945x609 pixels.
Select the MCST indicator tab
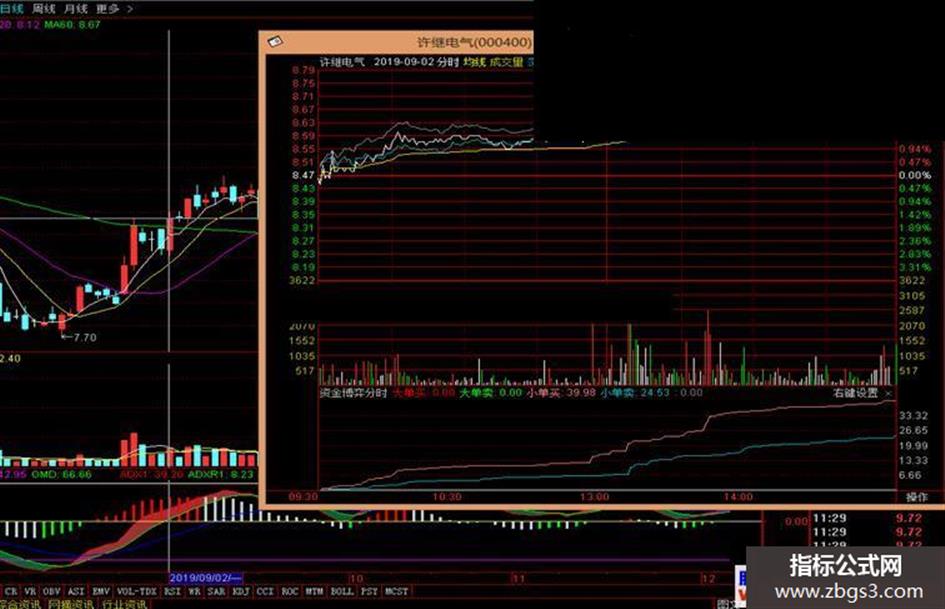tap(397, 592)
